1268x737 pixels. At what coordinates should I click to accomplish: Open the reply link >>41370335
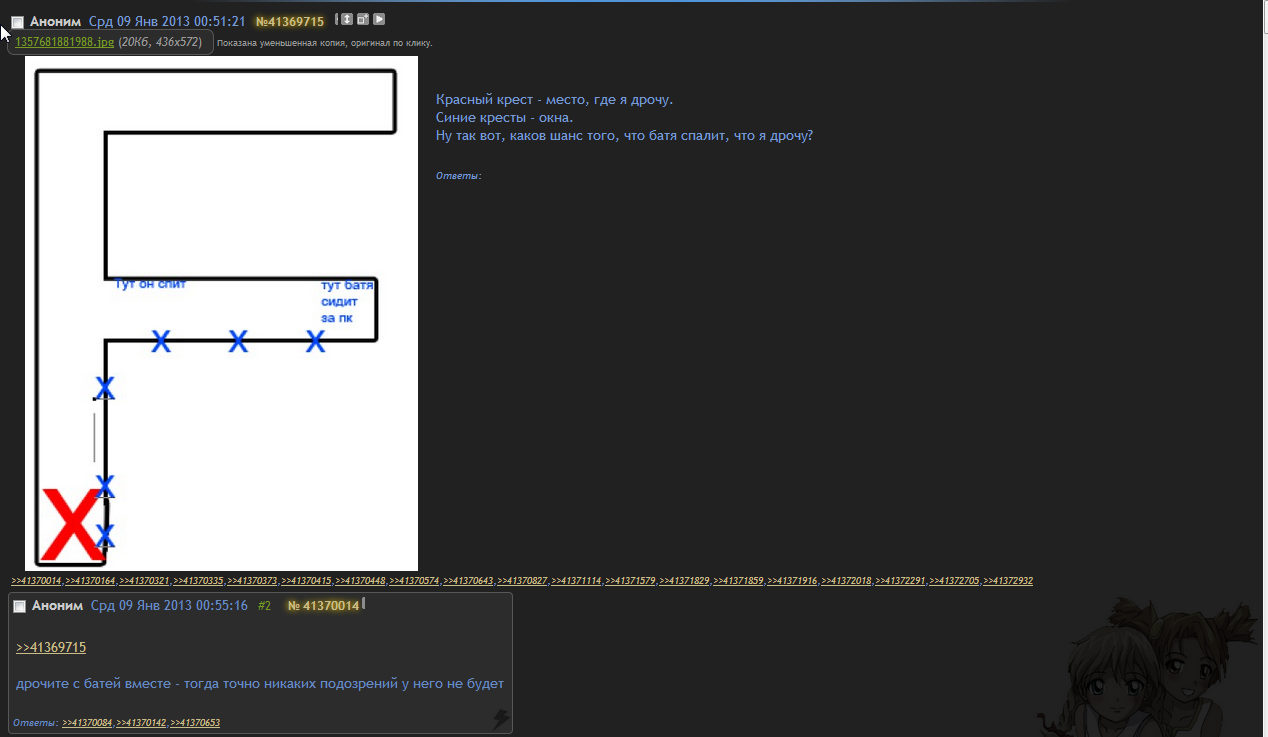[199, 581]
